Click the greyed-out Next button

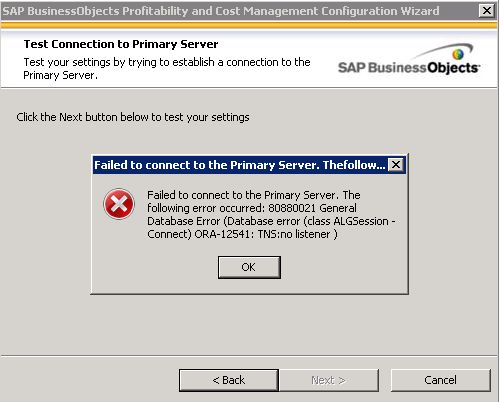point(329,380)
